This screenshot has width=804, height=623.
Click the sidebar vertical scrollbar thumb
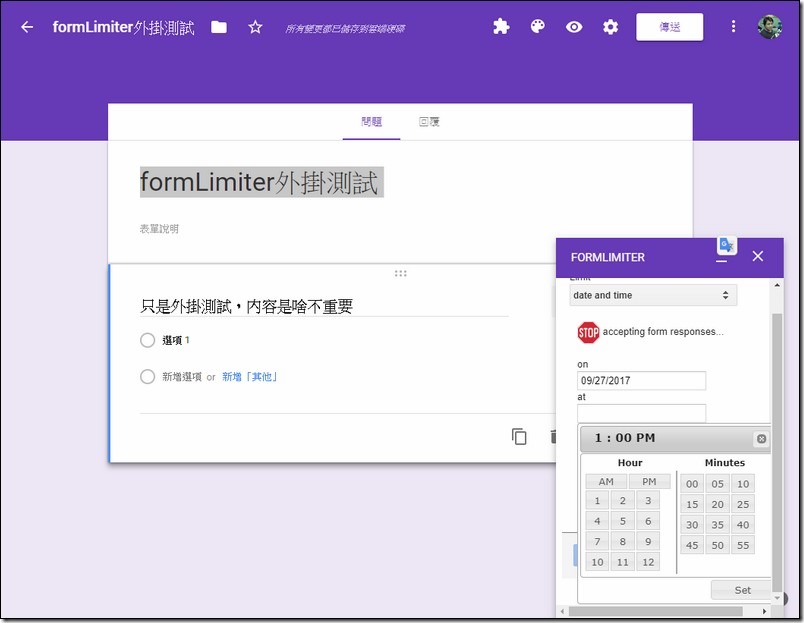(777, 451)
